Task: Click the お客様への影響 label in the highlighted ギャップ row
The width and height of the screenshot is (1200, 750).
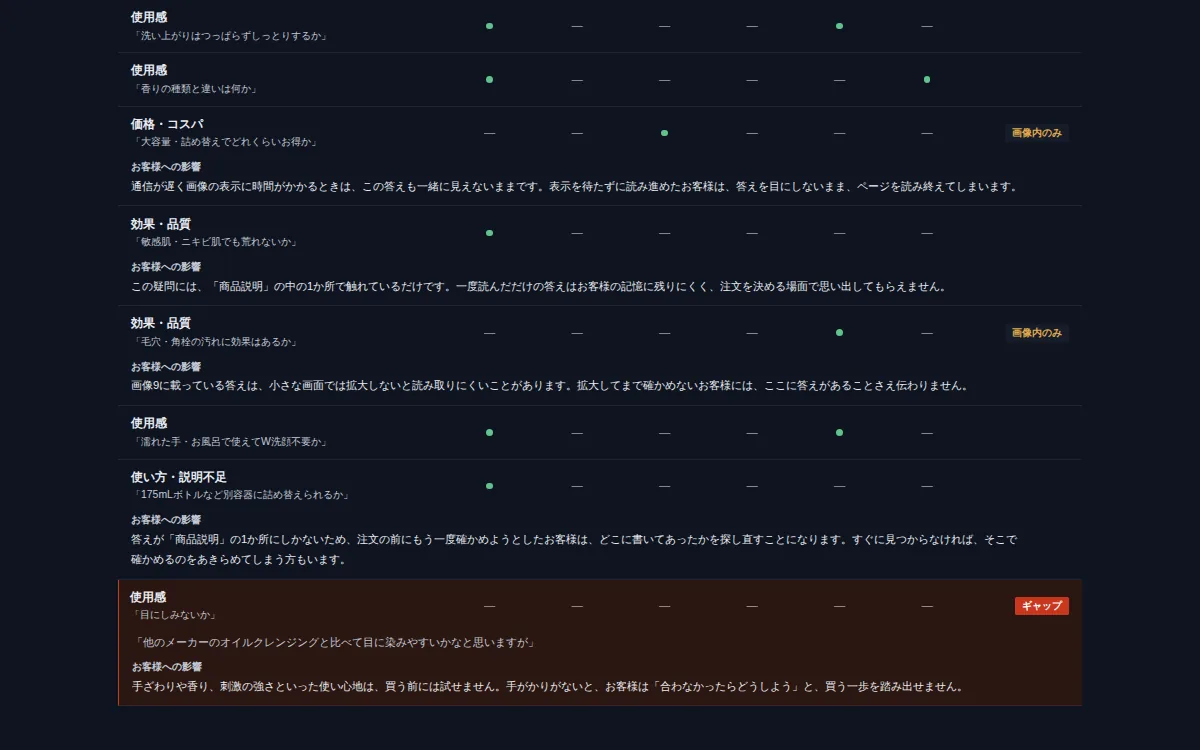Action: click(x=167, y=667)
